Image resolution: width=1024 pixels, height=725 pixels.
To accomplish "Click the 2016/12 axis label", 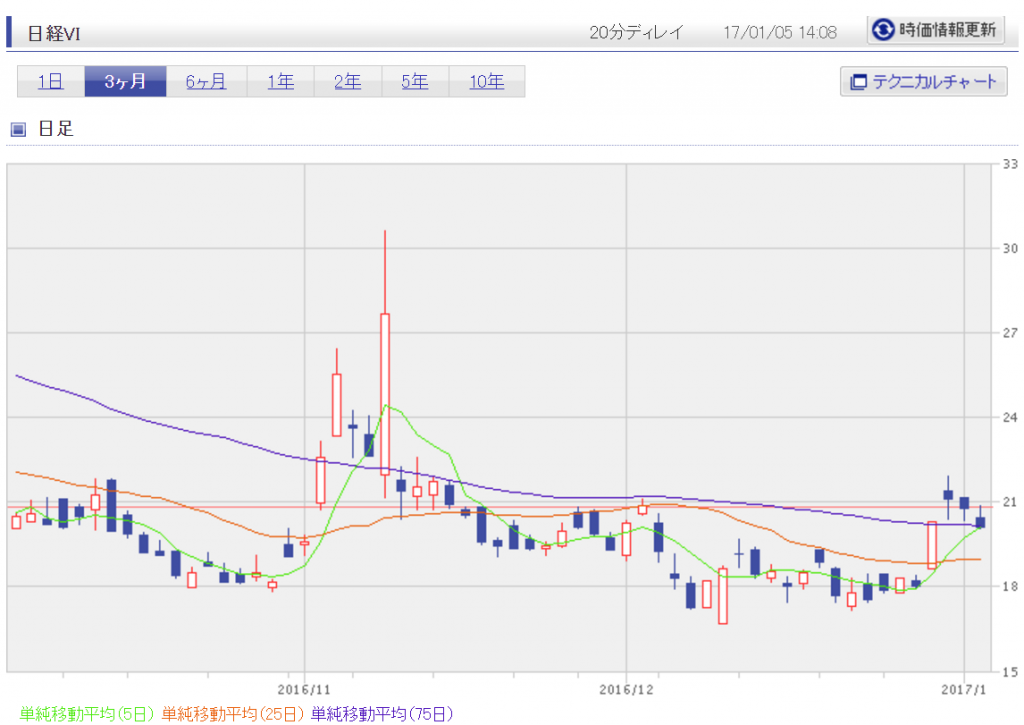I will point(626,689).
